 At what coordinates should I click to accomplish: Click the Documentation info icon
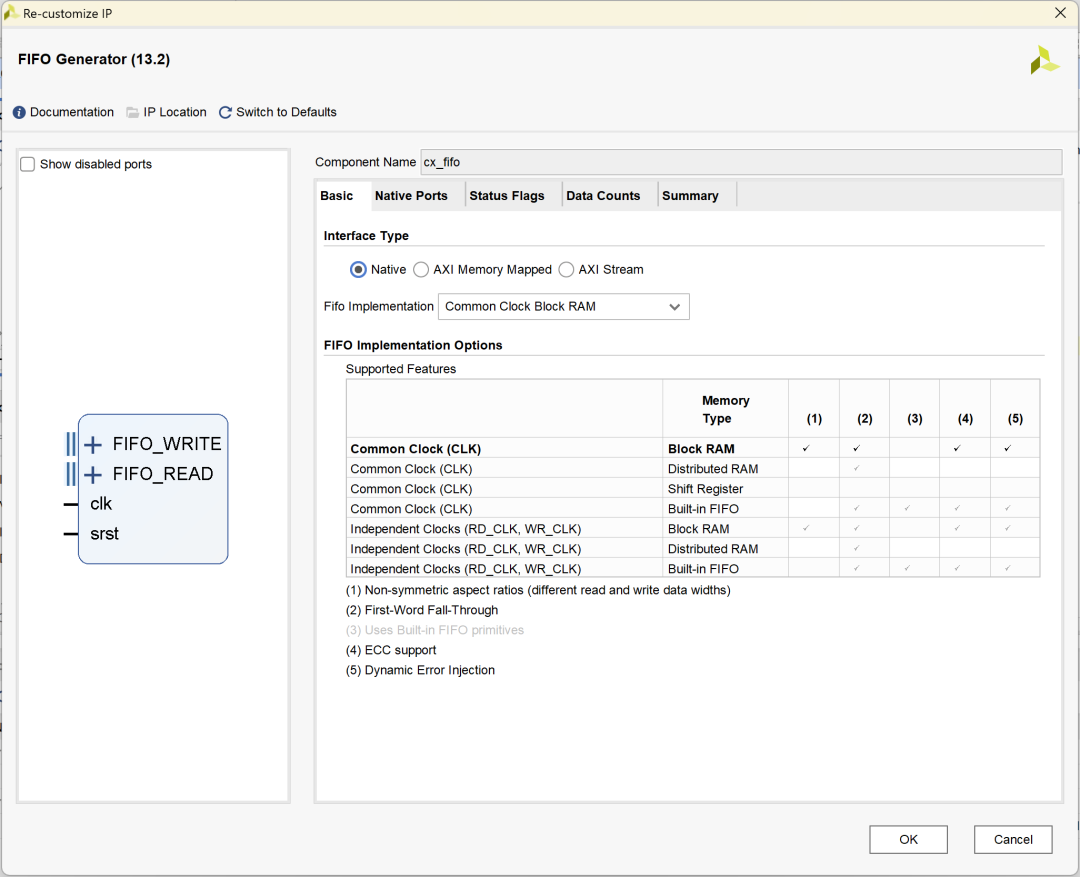pos(20,113)
